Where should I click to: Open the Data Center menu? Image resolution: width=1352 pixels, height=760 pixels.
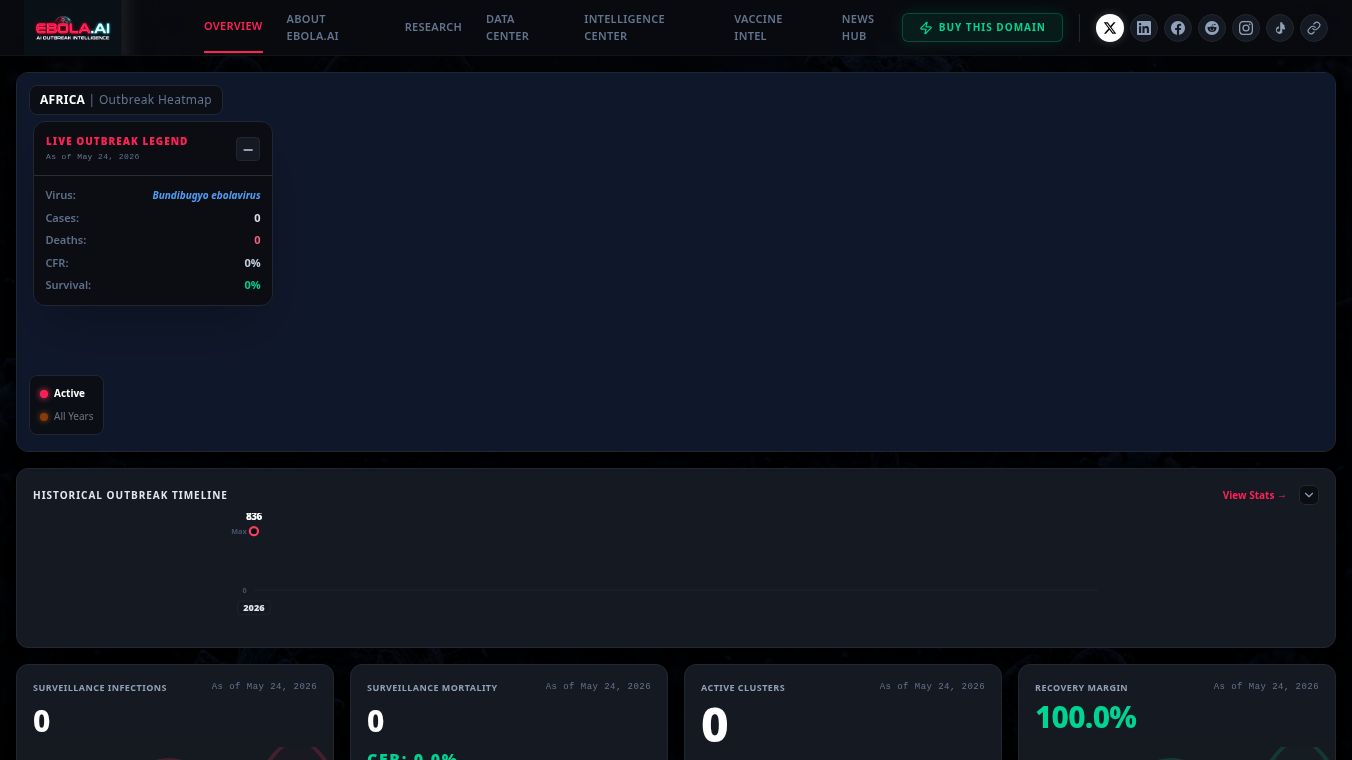pyautogui.click(x=507, y=27)
